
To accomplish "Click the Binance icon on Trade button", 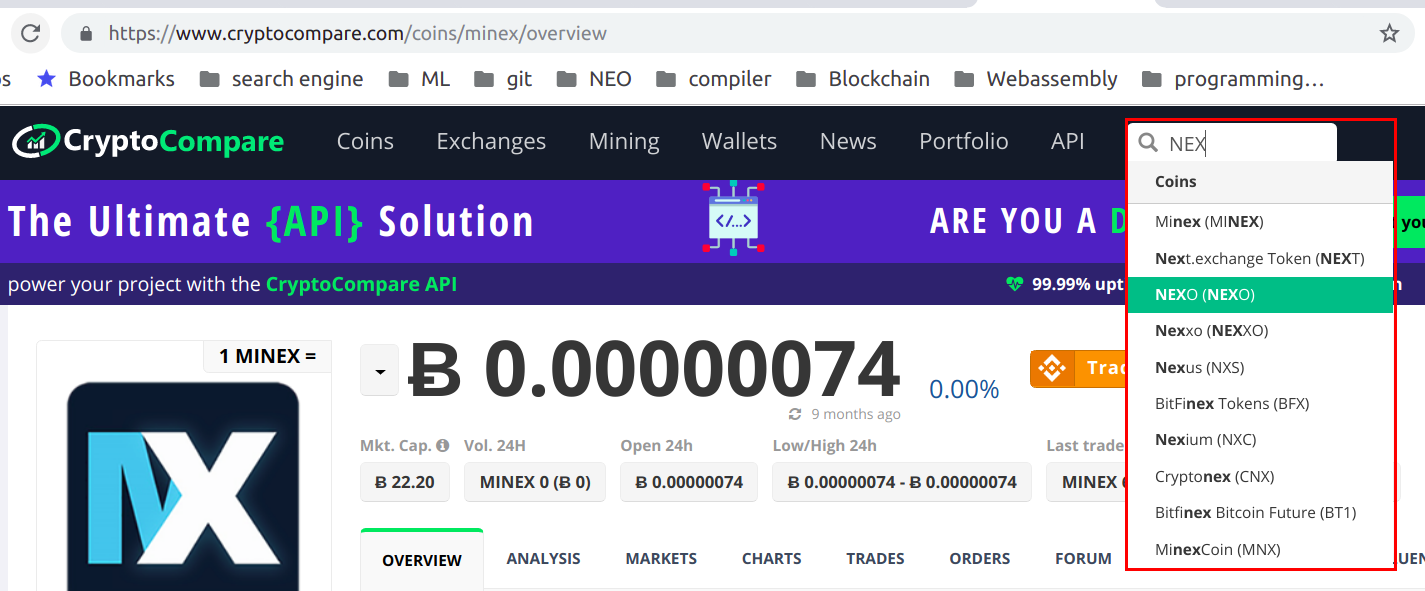I will [x=1052, y=369].
